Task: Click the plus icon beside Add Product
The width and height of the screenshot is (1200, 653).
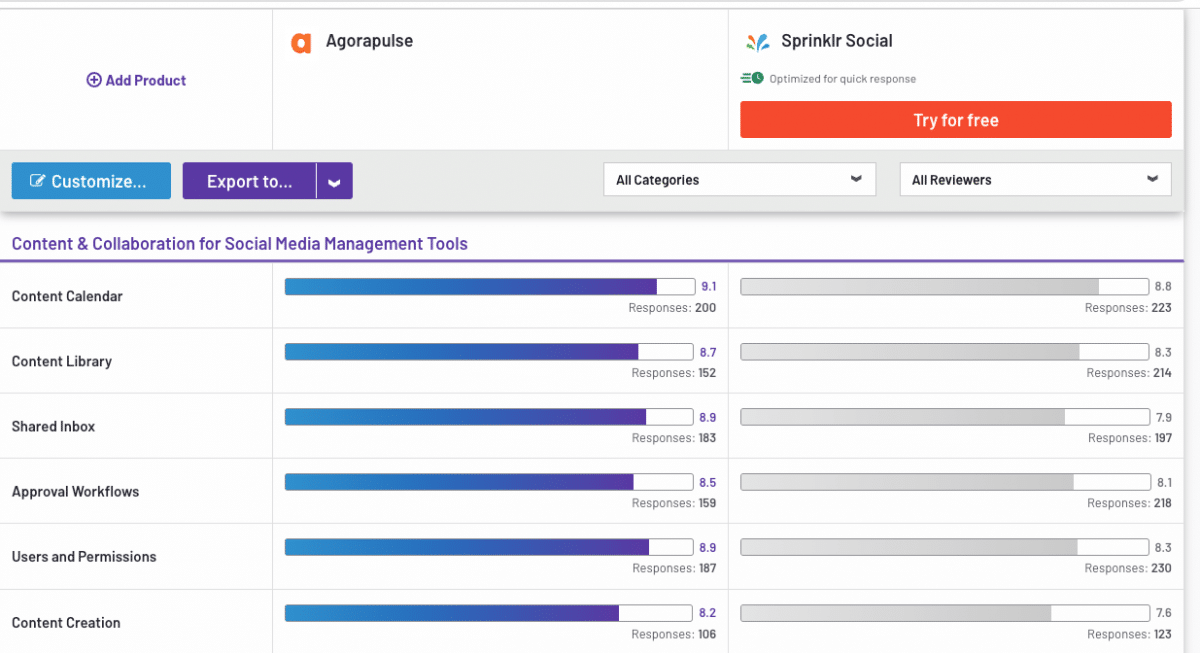Action: click(x=94, y=80)
